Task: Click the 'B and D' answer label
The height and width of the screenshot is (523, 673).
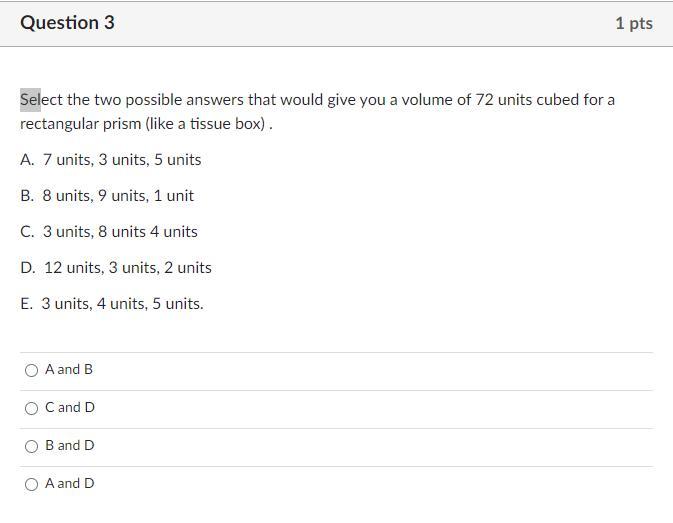Action: [x=70, y=445]
